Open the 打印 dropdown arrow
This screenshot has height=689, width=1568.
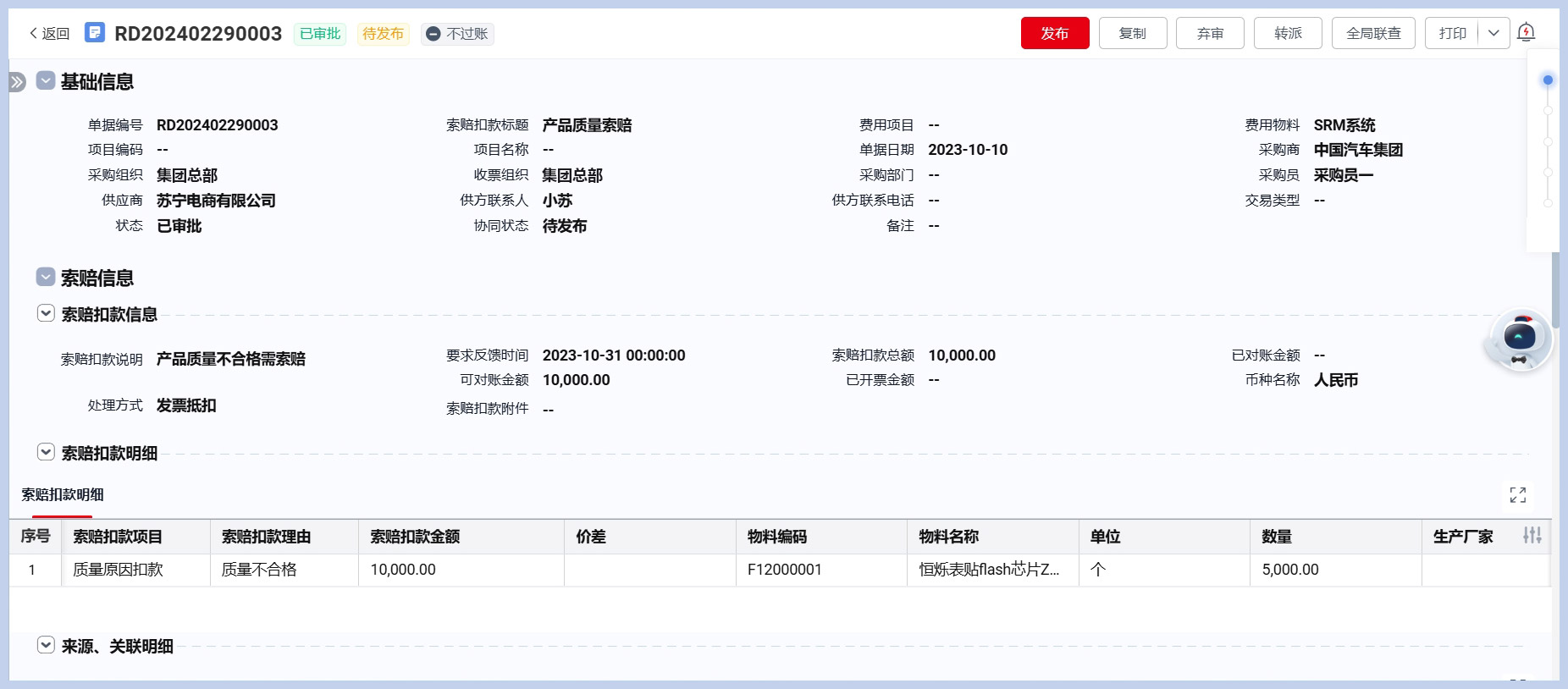click(1493, 33)
